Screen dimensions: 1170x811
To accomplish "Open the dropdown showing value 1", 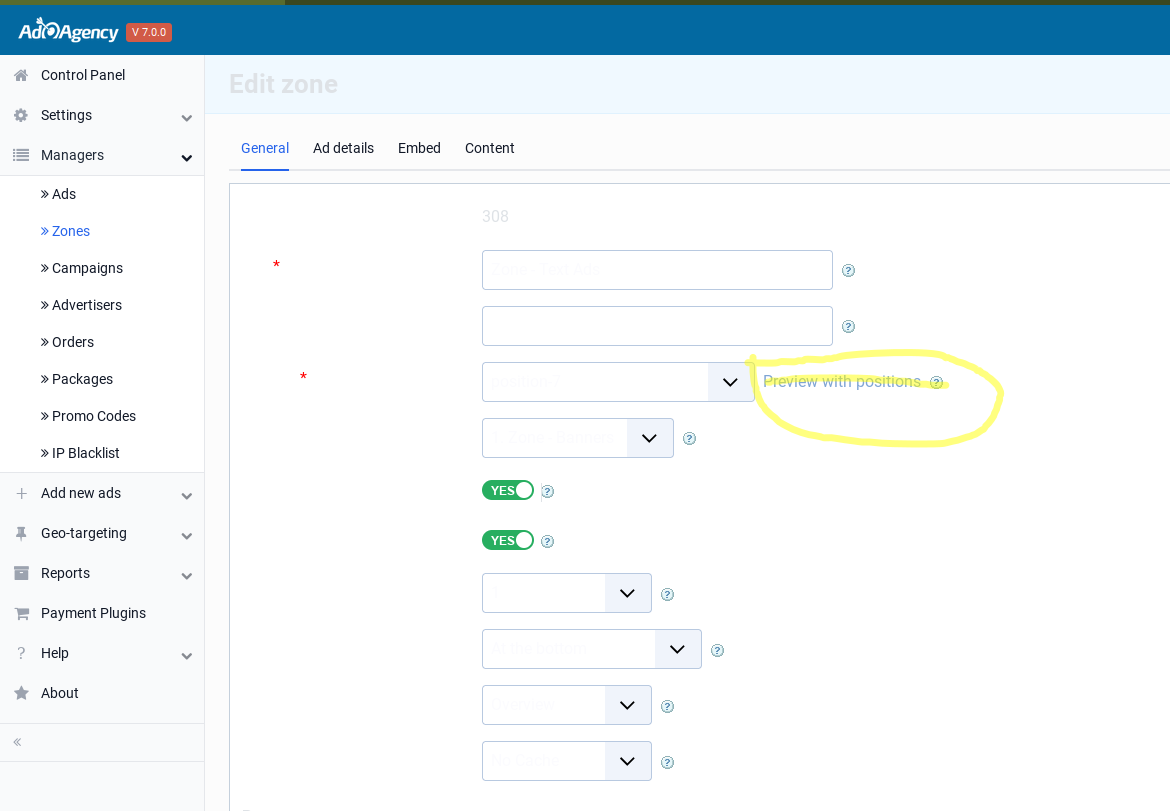I will 566,593.
